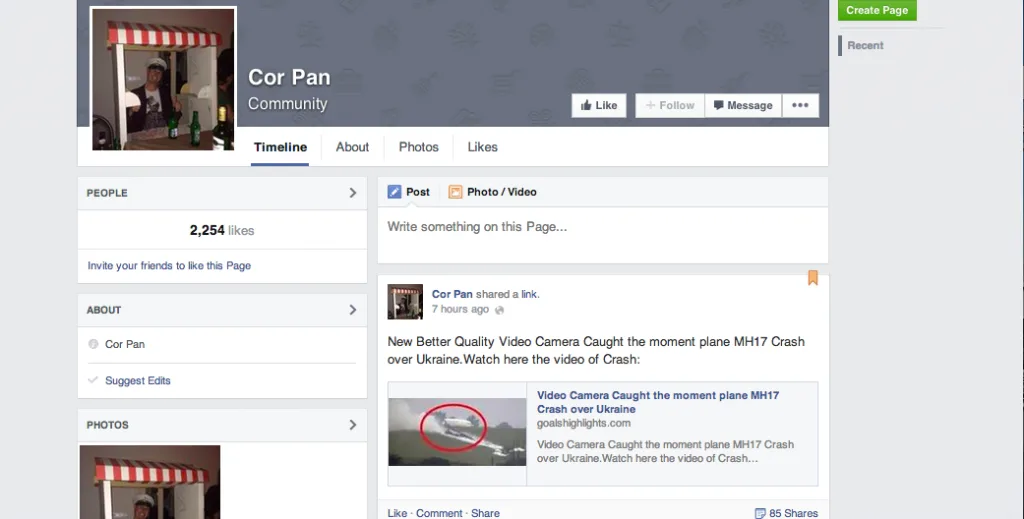Like the Cor Pan page
Screen dimensions: 1024x519
[598, 105]
